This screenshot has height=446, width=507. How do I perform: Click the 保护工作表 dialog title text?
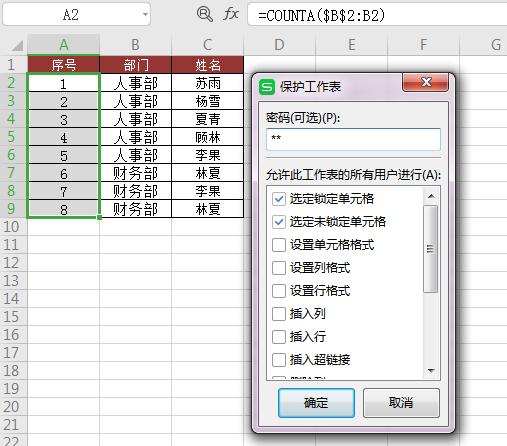point(310,87)
